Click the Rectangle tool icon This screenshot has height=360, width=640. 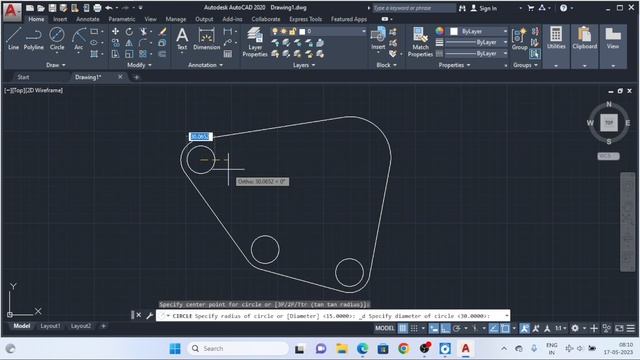tap(94, 31)
